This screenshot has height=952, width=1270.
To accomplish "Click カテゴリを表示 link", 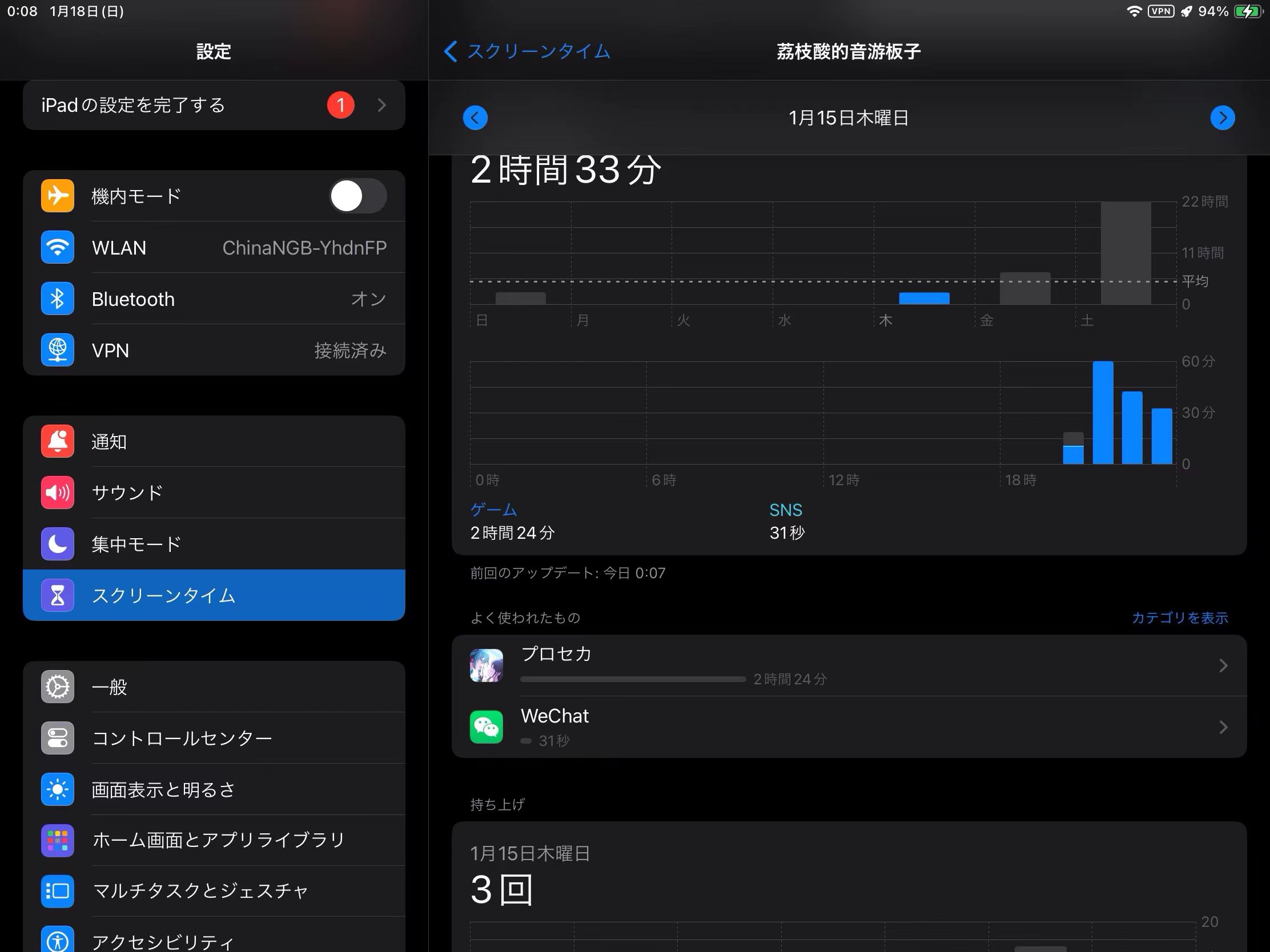I will [x=1179, y=618].
